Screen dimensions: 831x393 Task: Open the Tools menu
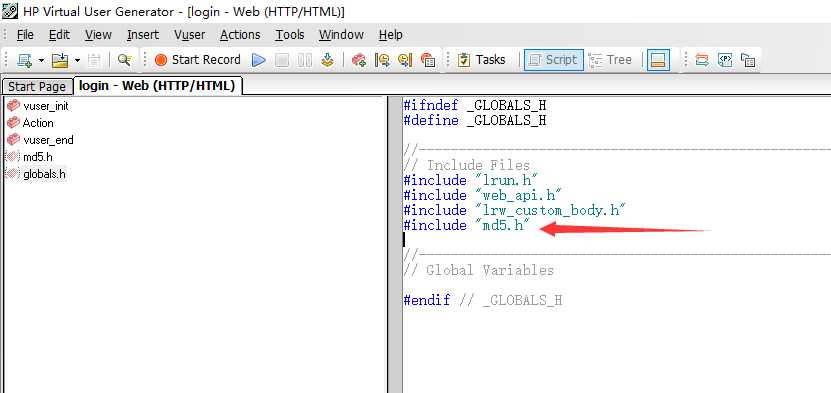pos(289,35)
